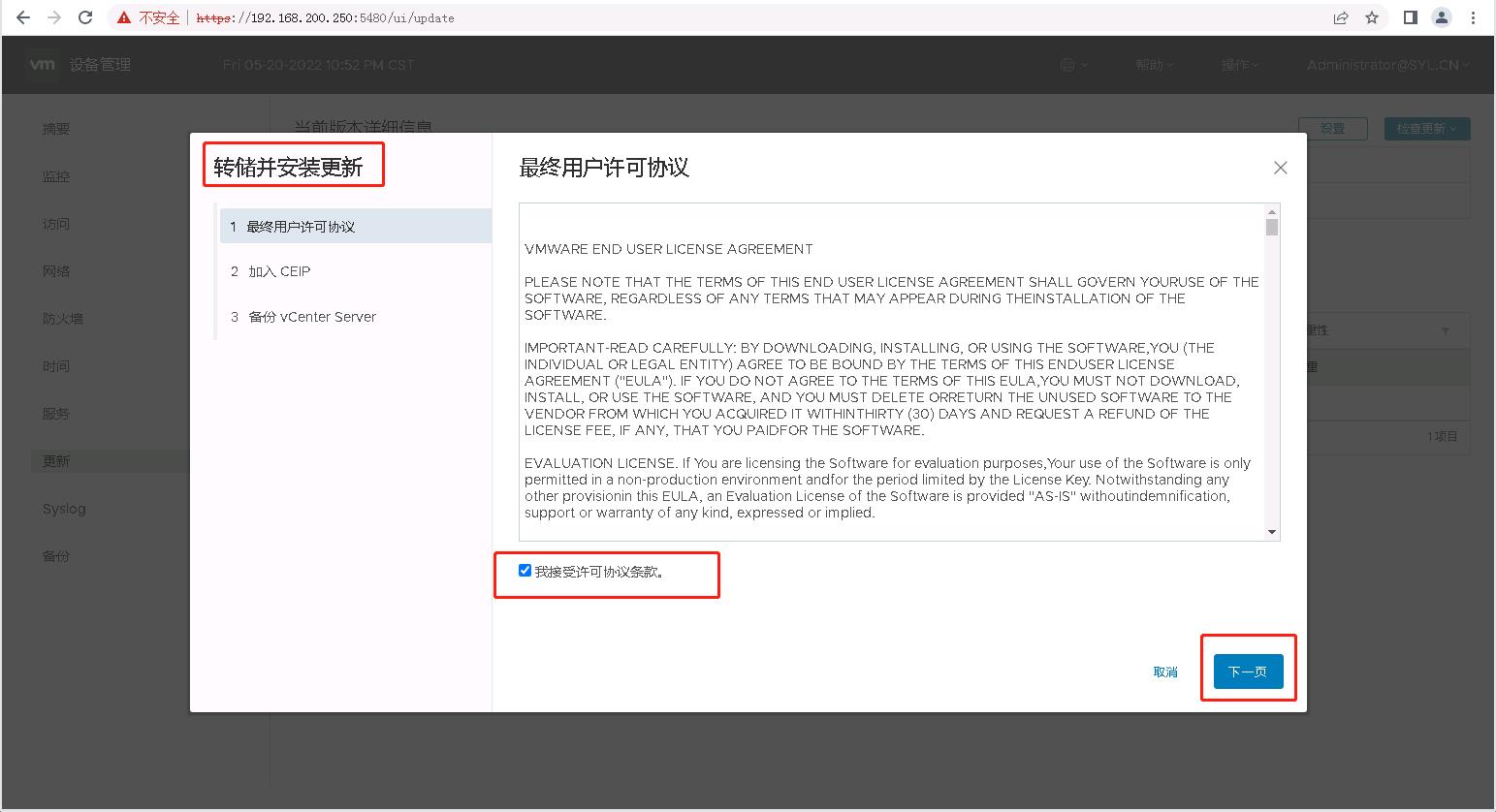1496x812 pixels.
Task: Open 访问 in the sidebar
Action: pos(56,224)
